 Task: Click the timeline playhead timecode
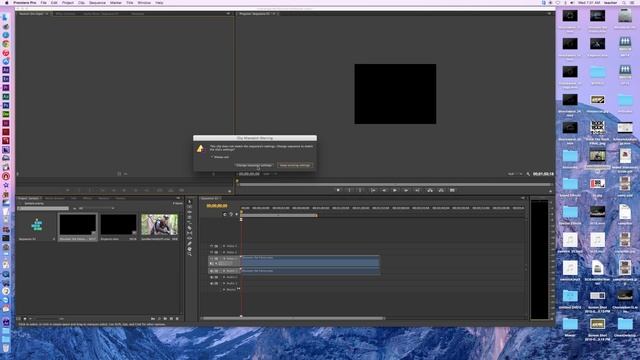click(217, 206)
